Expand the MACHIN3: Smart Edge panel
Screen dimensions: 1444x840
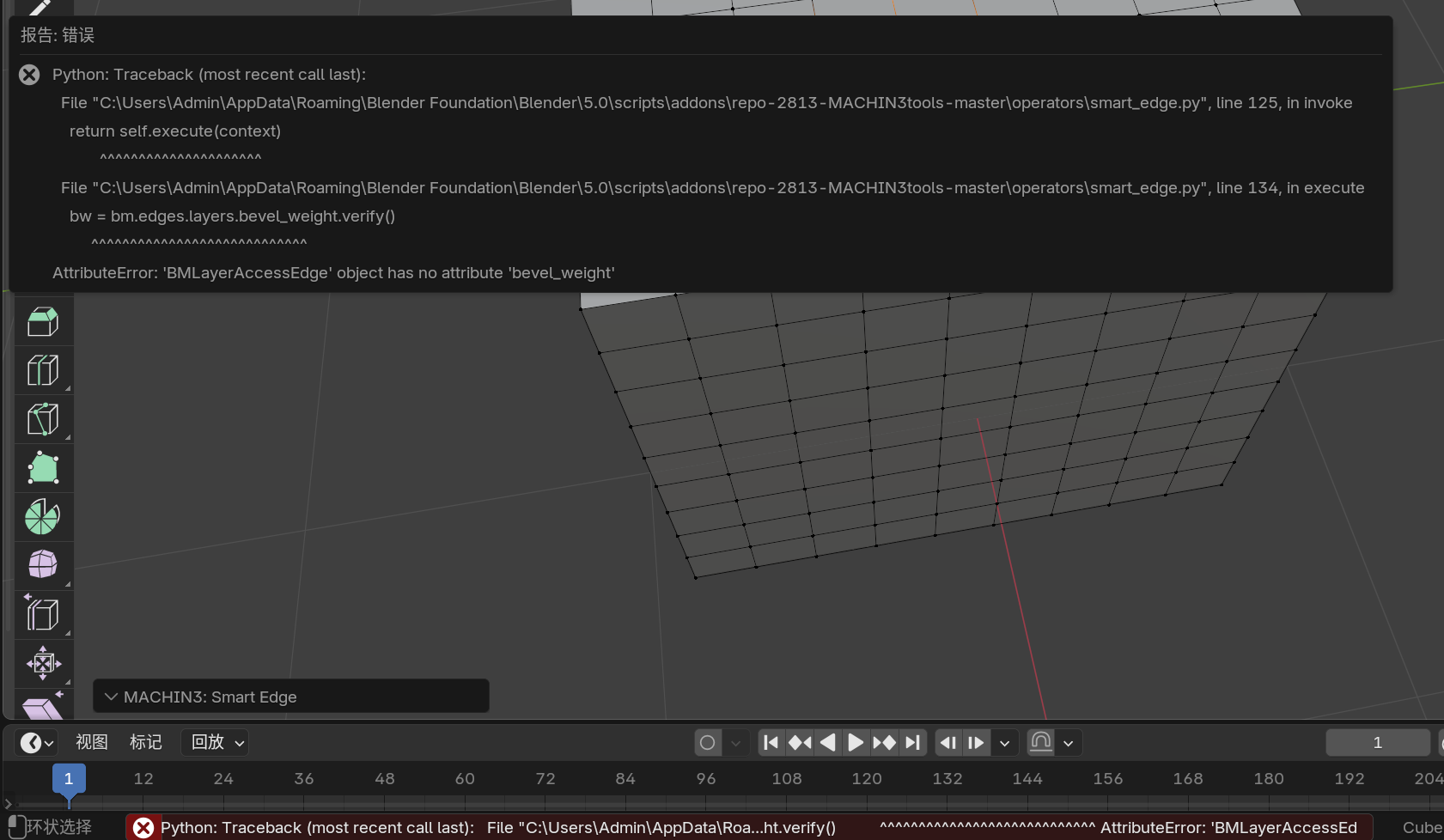pyautogui.click(x=112, y=697)
